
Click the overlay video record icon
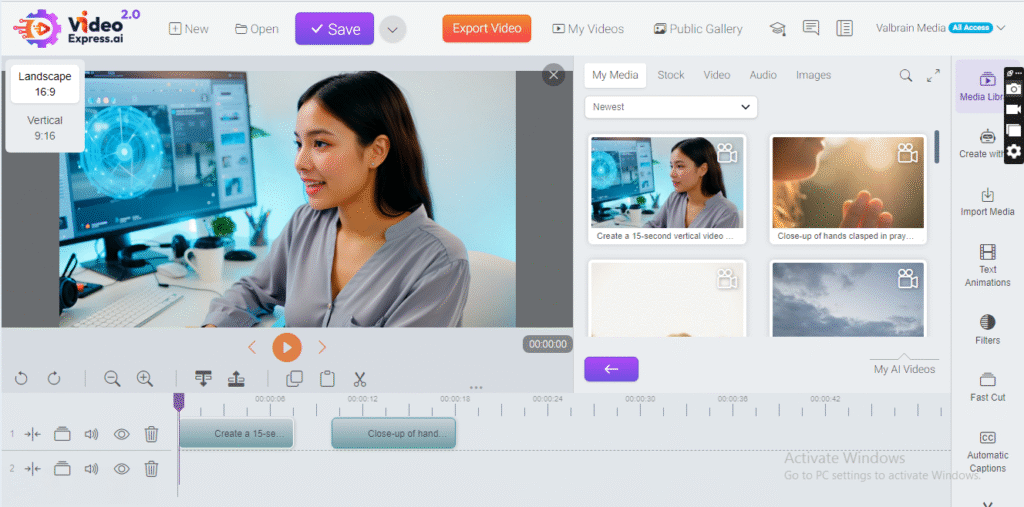1014,109
